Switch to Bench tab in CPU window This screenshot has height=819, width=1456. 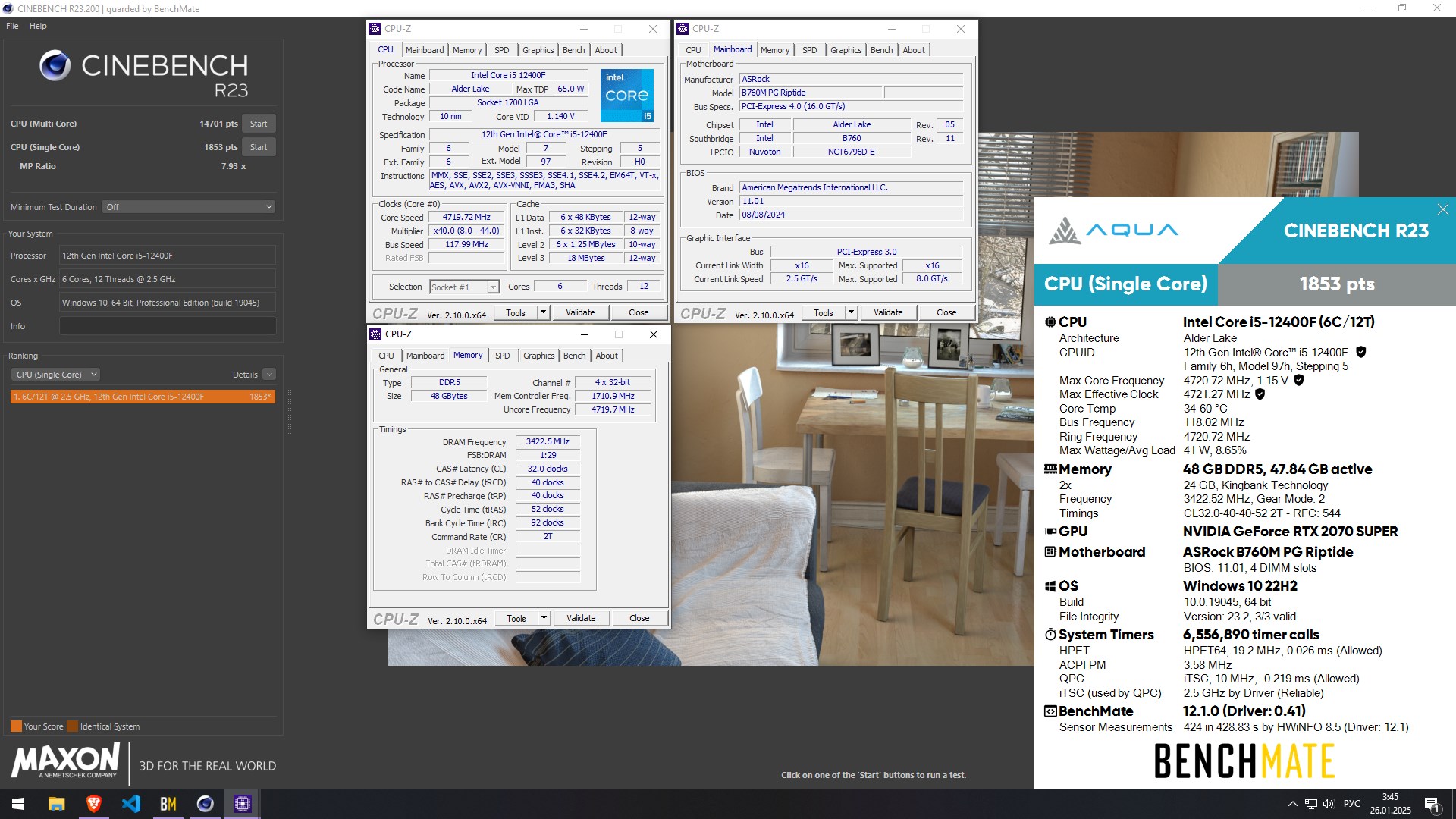tap(573, 50)
